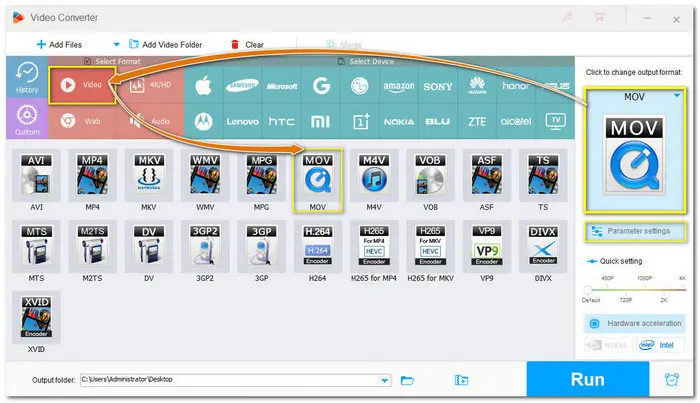Open Nokia device presets

399,121
